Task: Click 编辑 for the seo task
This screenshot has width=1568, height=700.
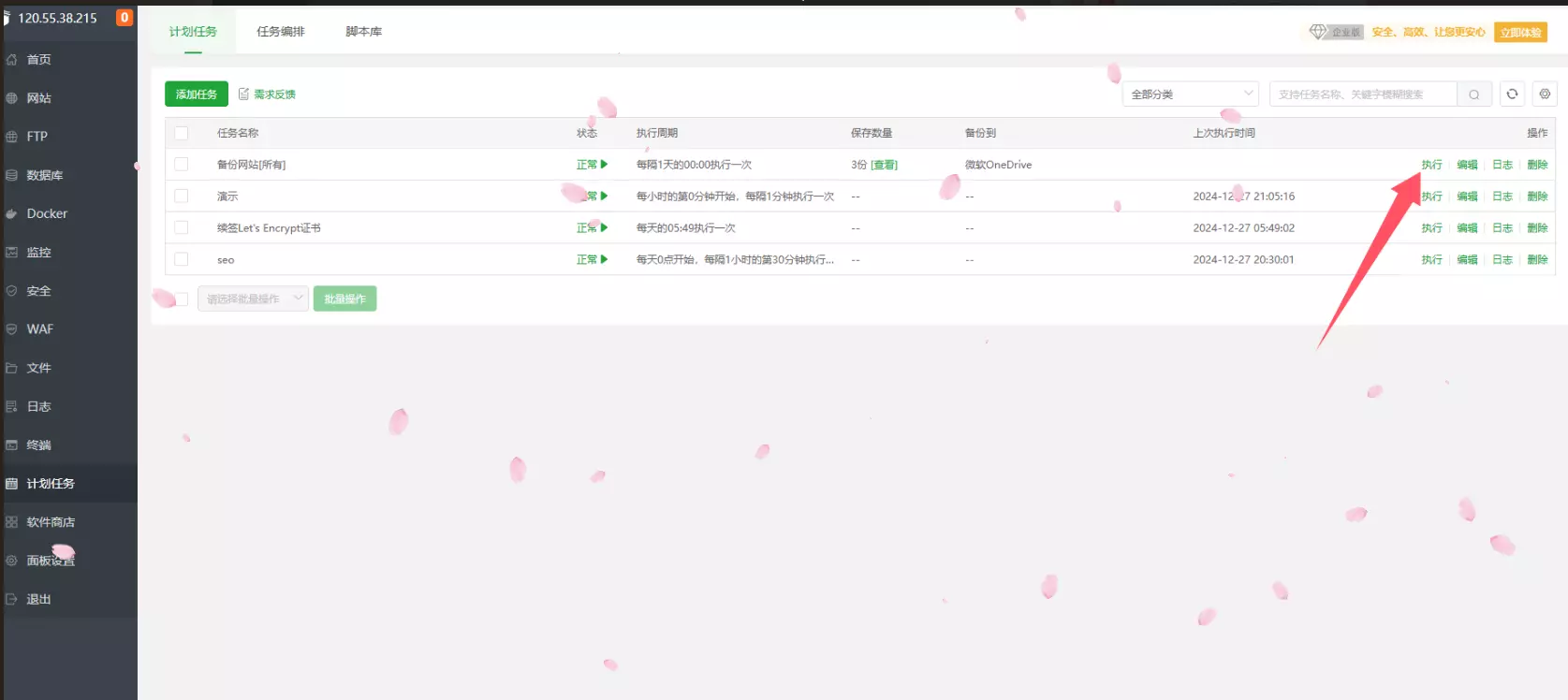Action: pos(1467,260)
